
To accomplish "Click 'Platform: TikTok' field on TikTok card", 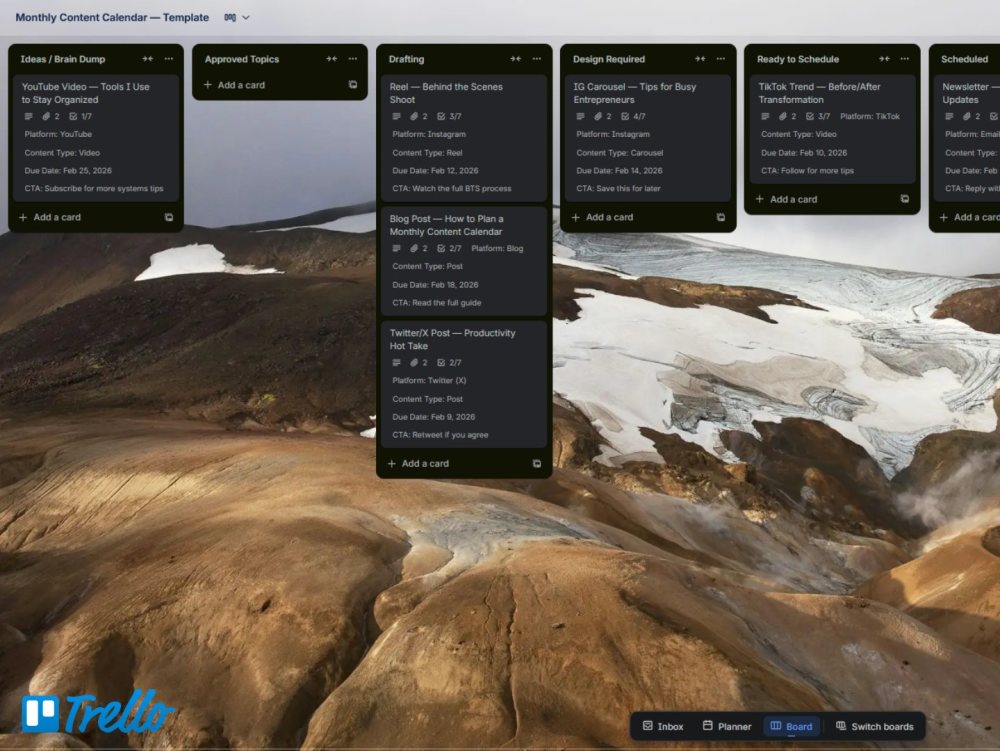I will point(870,116).
